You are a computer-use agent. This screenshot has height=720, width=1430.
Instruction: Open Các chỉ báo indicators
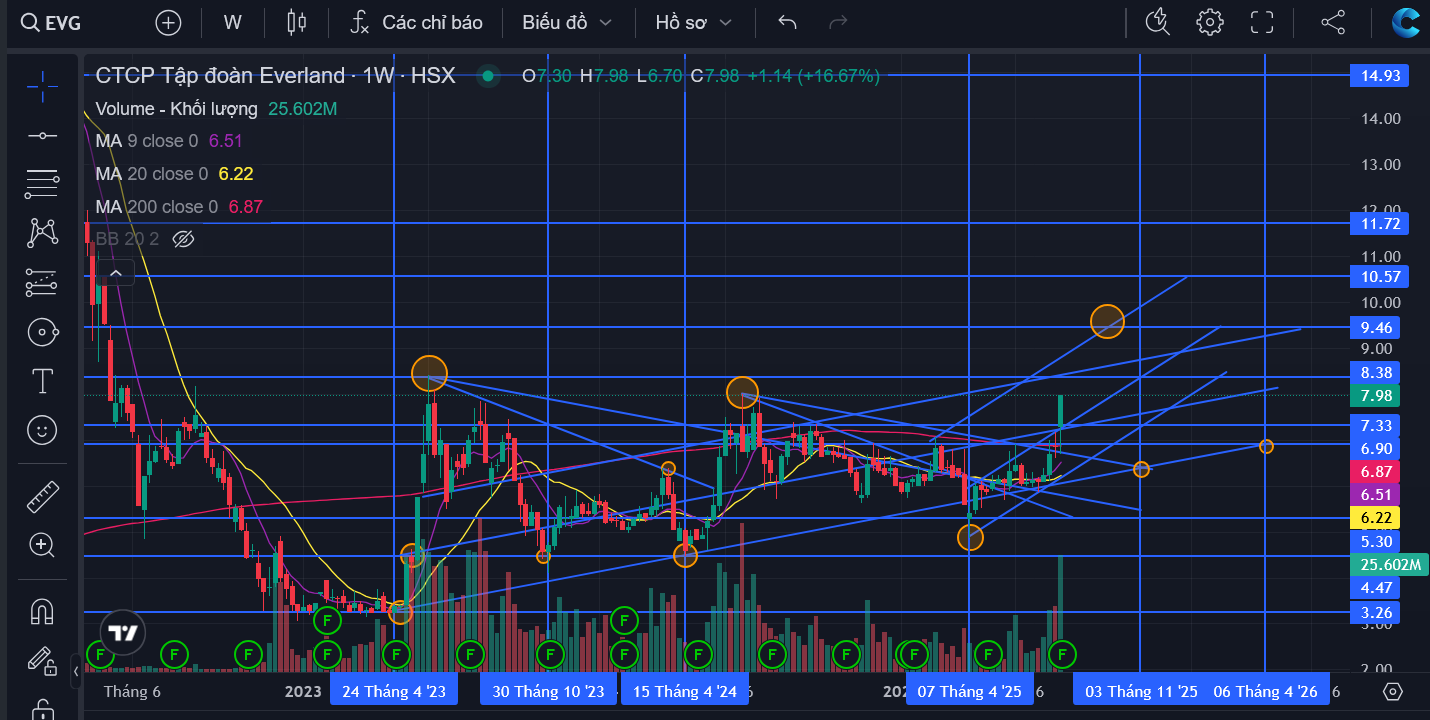(x=417, y=22)
